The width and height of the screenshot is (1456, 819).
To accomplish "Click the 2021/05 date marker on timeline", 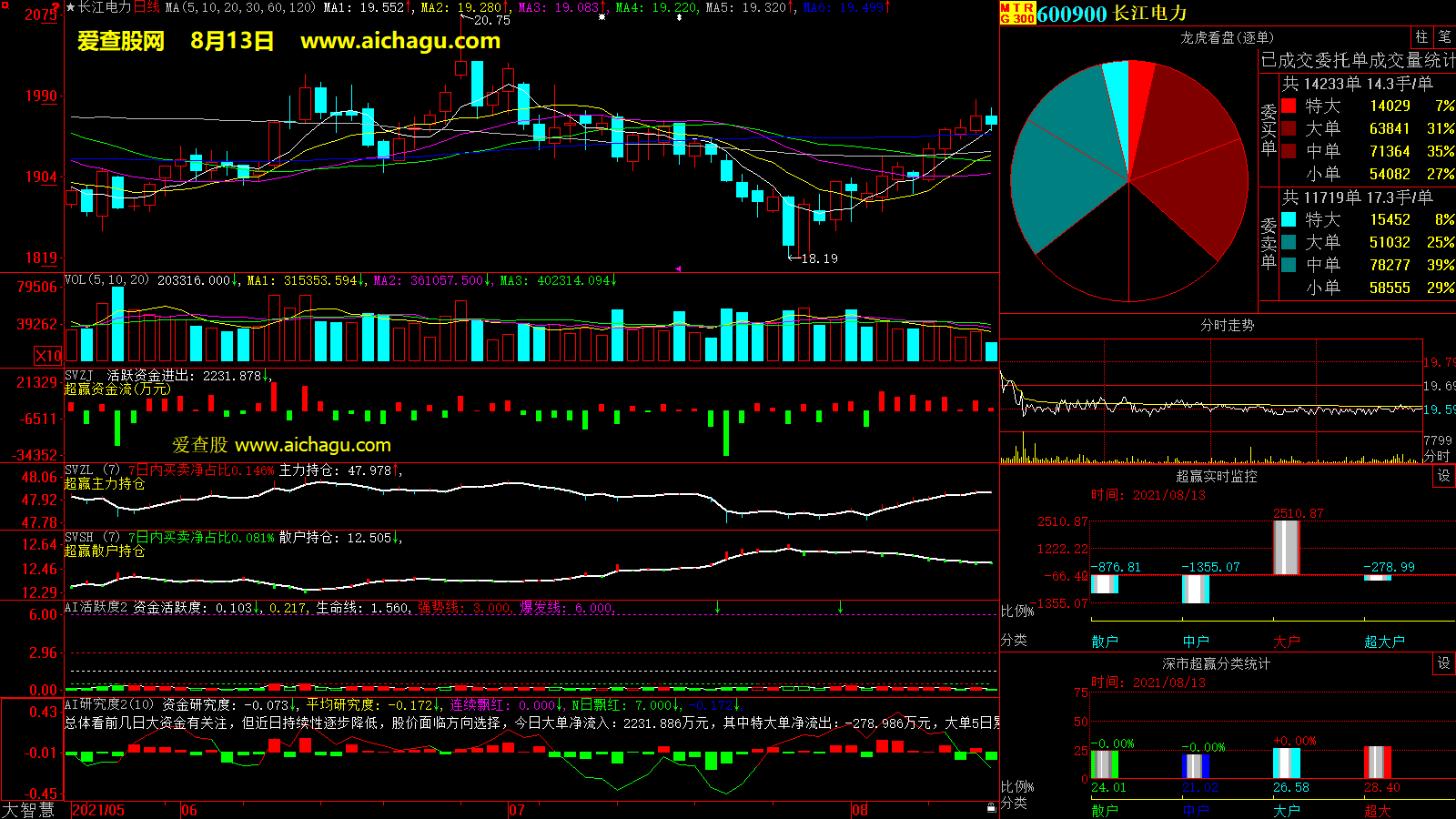I will coord(98,810).
